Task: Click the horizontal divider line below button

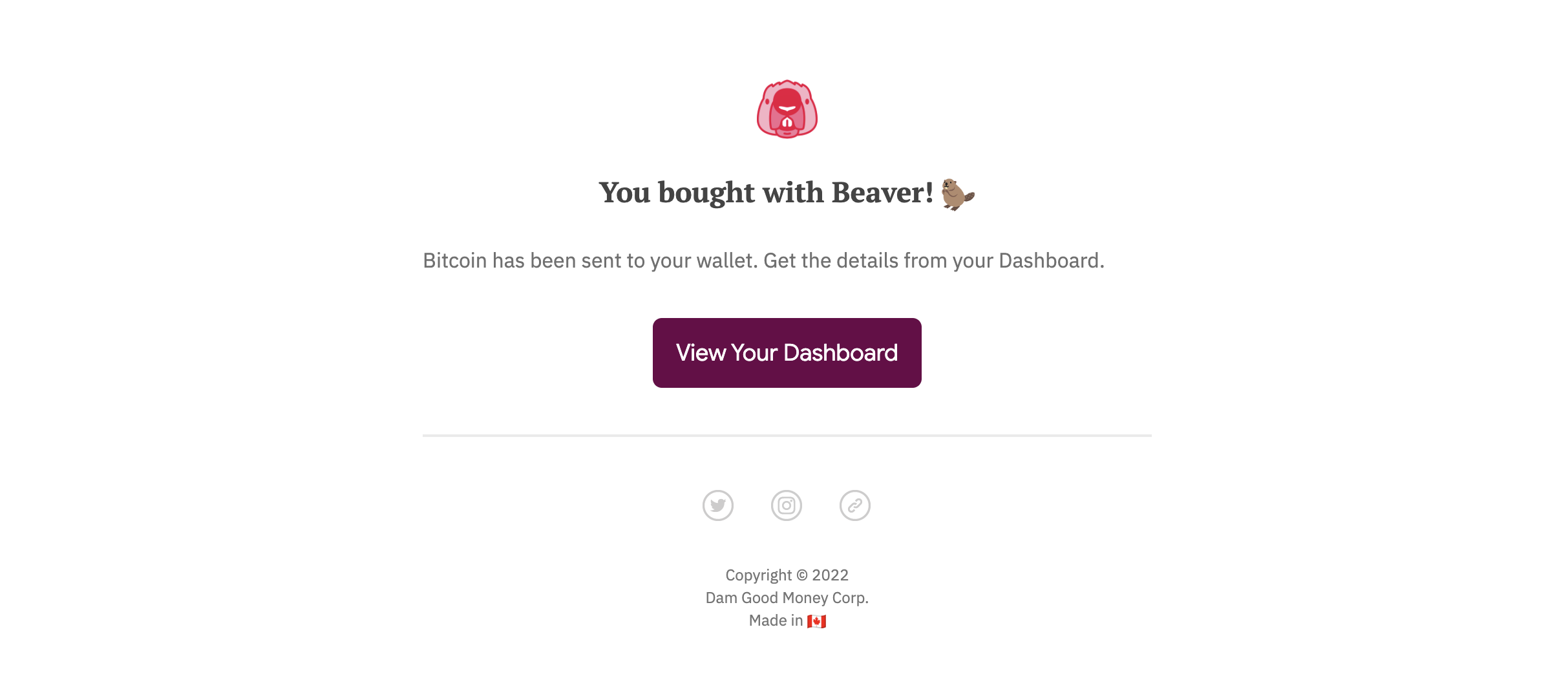Action: coord(787,436)
